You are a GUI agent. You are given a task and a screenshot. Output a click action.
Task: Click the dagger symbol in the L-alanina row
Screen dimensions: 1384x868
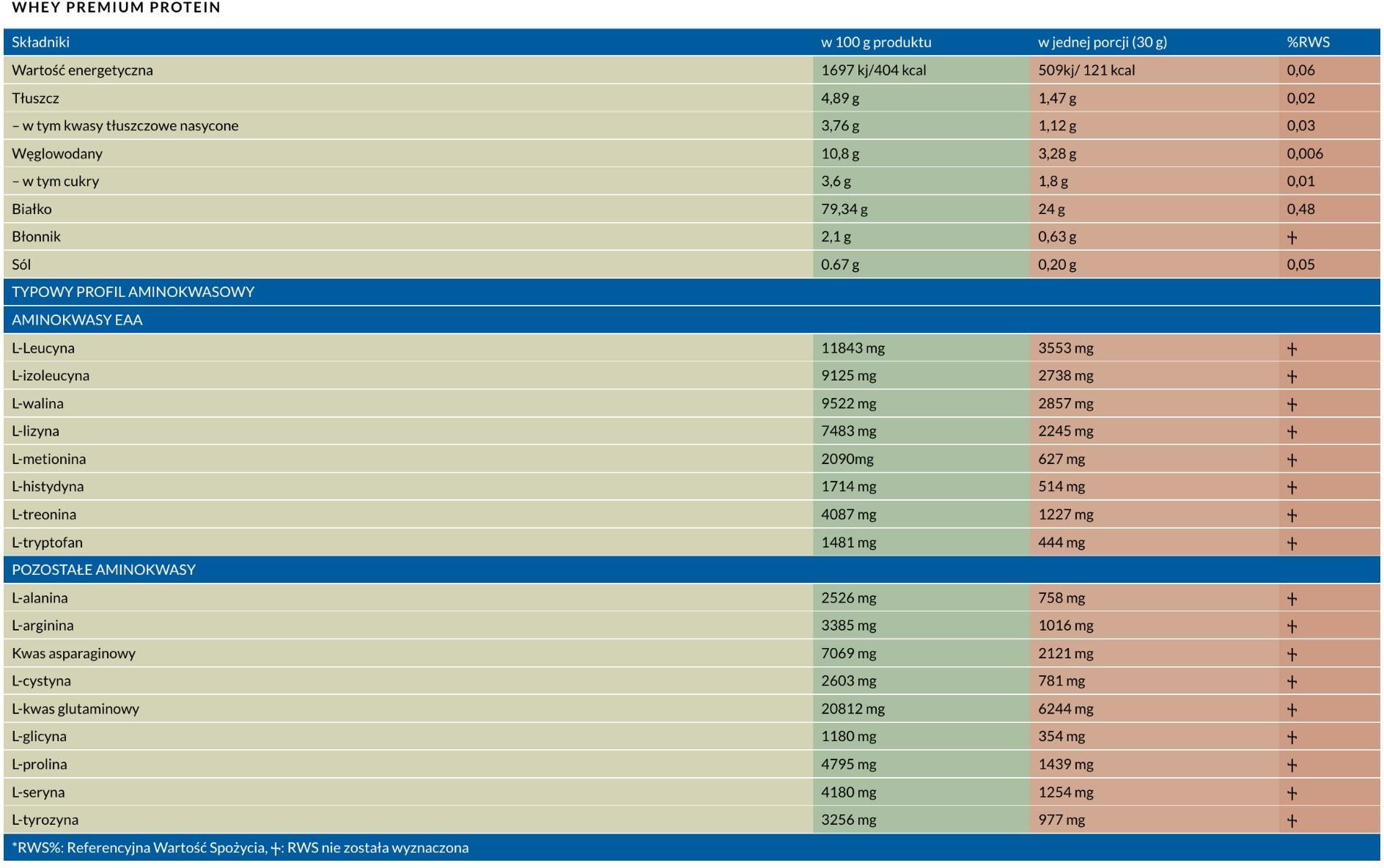[1292, 599]
